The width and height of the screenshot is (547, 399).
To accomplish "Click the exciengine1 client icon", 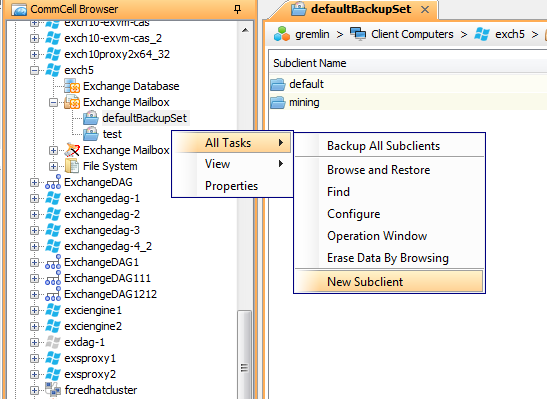I will tap(53, 310).
